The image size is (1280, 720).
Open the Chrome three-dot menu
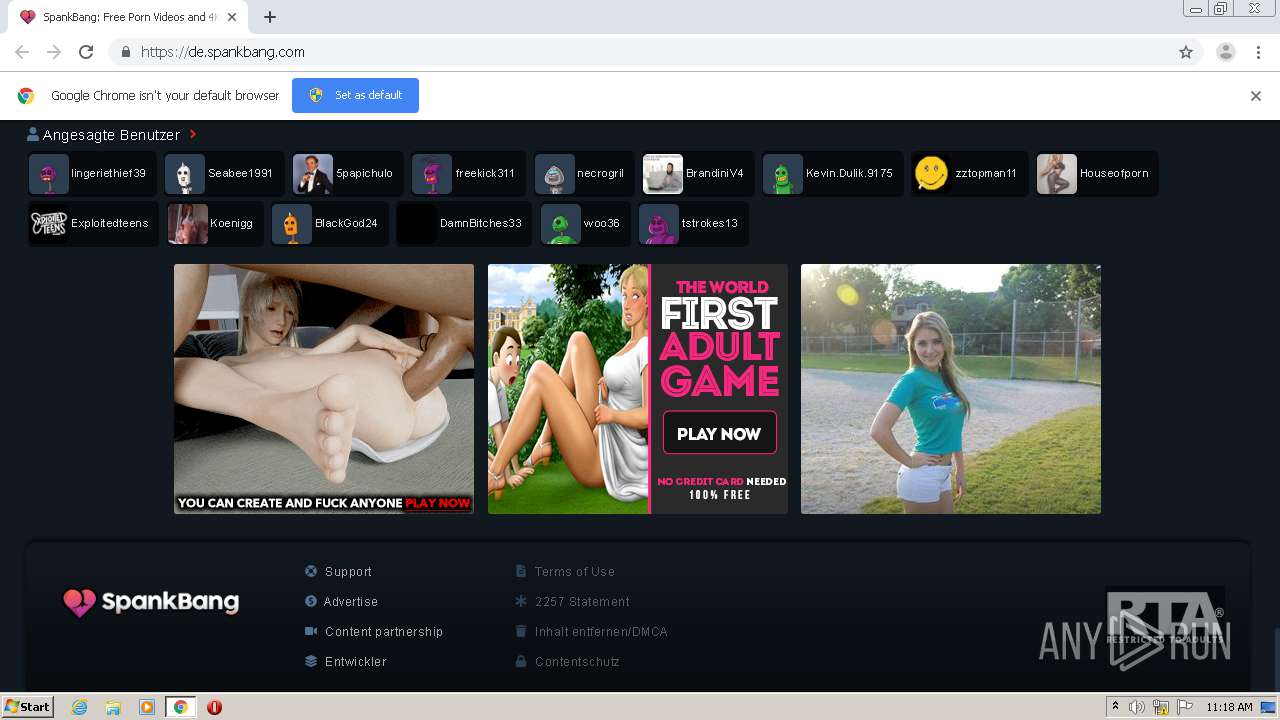coord(1259,52)
